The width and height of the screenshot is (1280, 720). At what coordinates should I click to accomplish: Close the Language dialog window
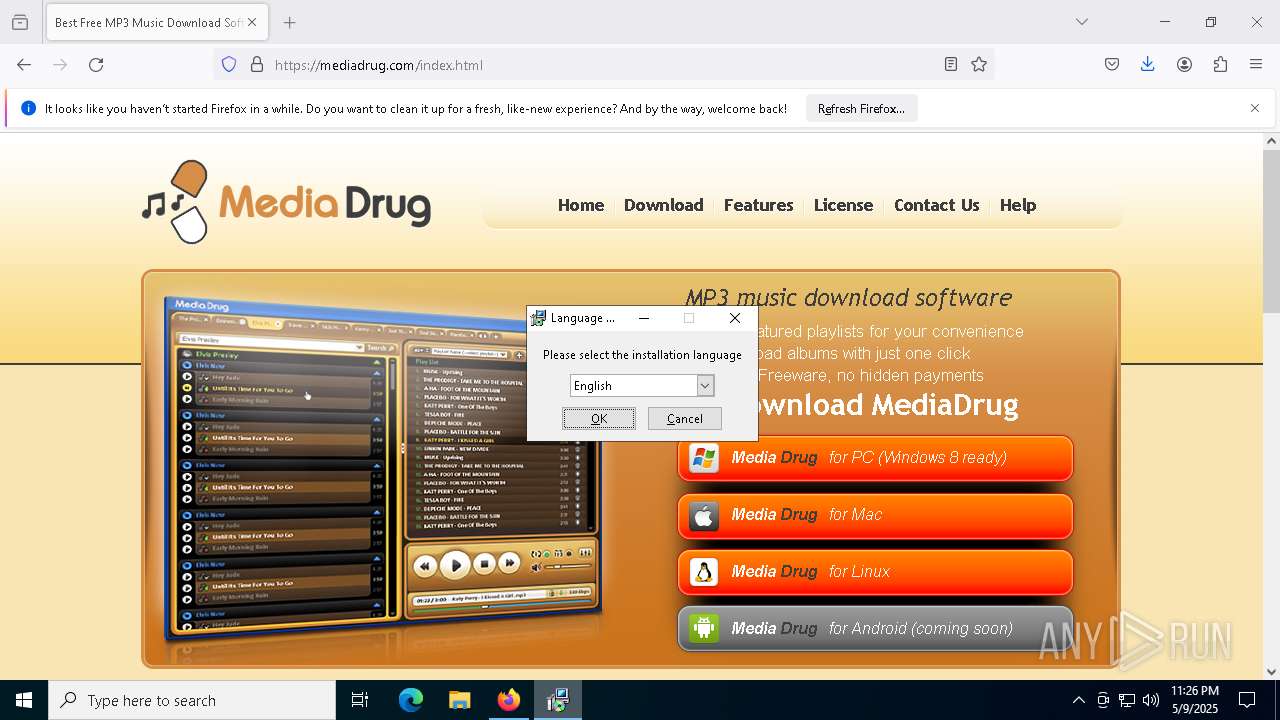pos(735,318)
